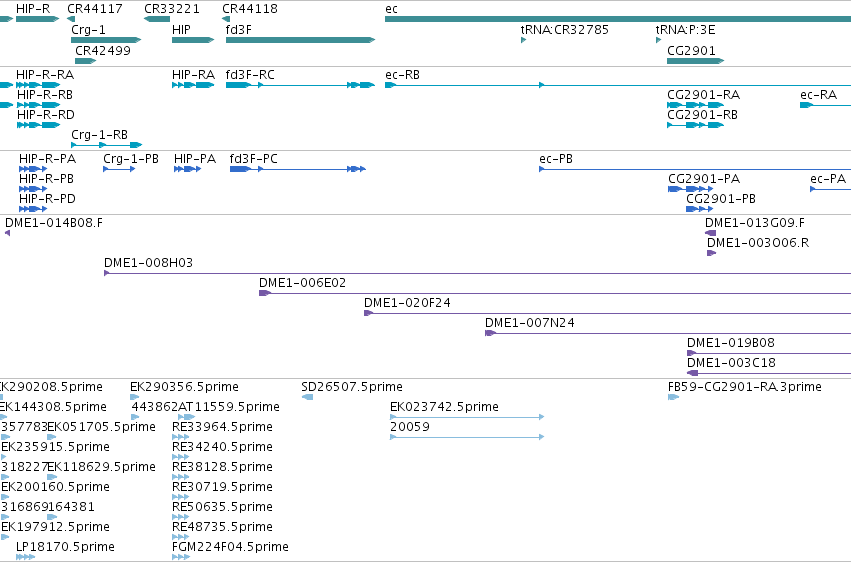Image resolution: width=851 pixels, height=562 pixels.
Task: Select clone label DME1-003C18
Action: pos(731,363)
